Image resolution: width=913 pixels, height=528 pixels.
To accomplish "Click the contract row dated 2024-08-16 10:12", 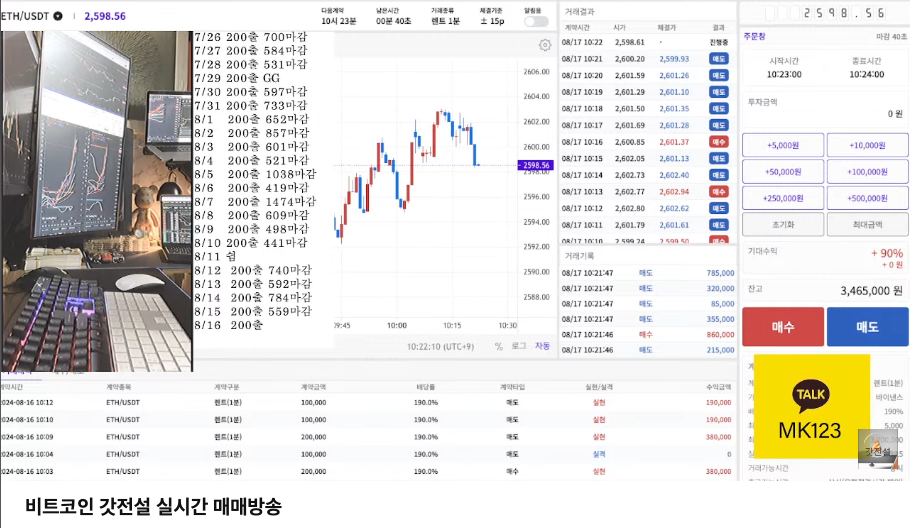I will pyautogui.click(x=367, y=402).
